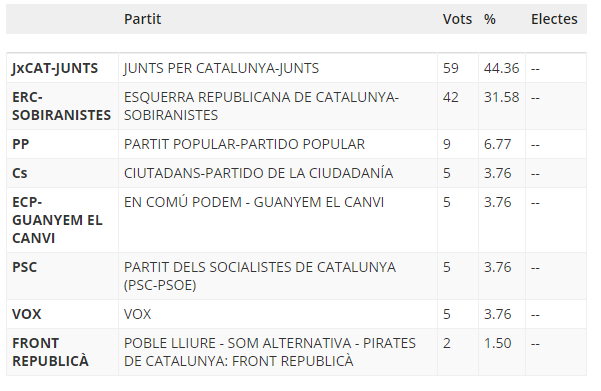The height and width of the screenshot is (391, 601).
Task: Select the FRONT REPUBLICÀ abbreviation cell
Action: pyautogui.click(x=62, y=352)
